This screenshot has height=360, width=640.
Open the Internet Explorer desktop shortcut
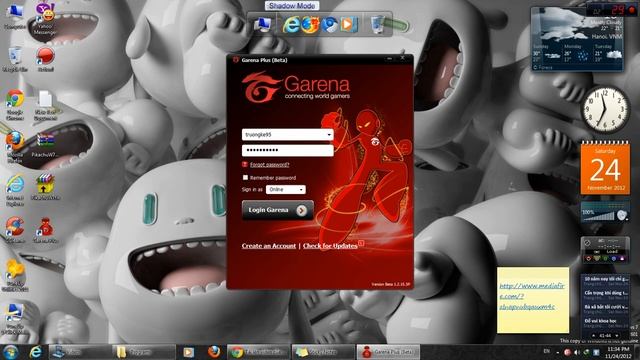pos(15,190)
